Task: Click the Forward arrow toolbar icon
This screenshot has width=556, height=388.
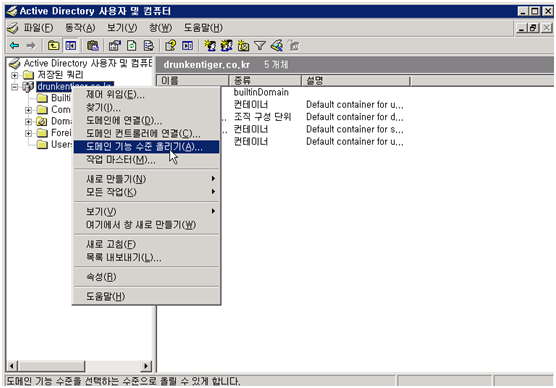Action: tap(31, 46)
